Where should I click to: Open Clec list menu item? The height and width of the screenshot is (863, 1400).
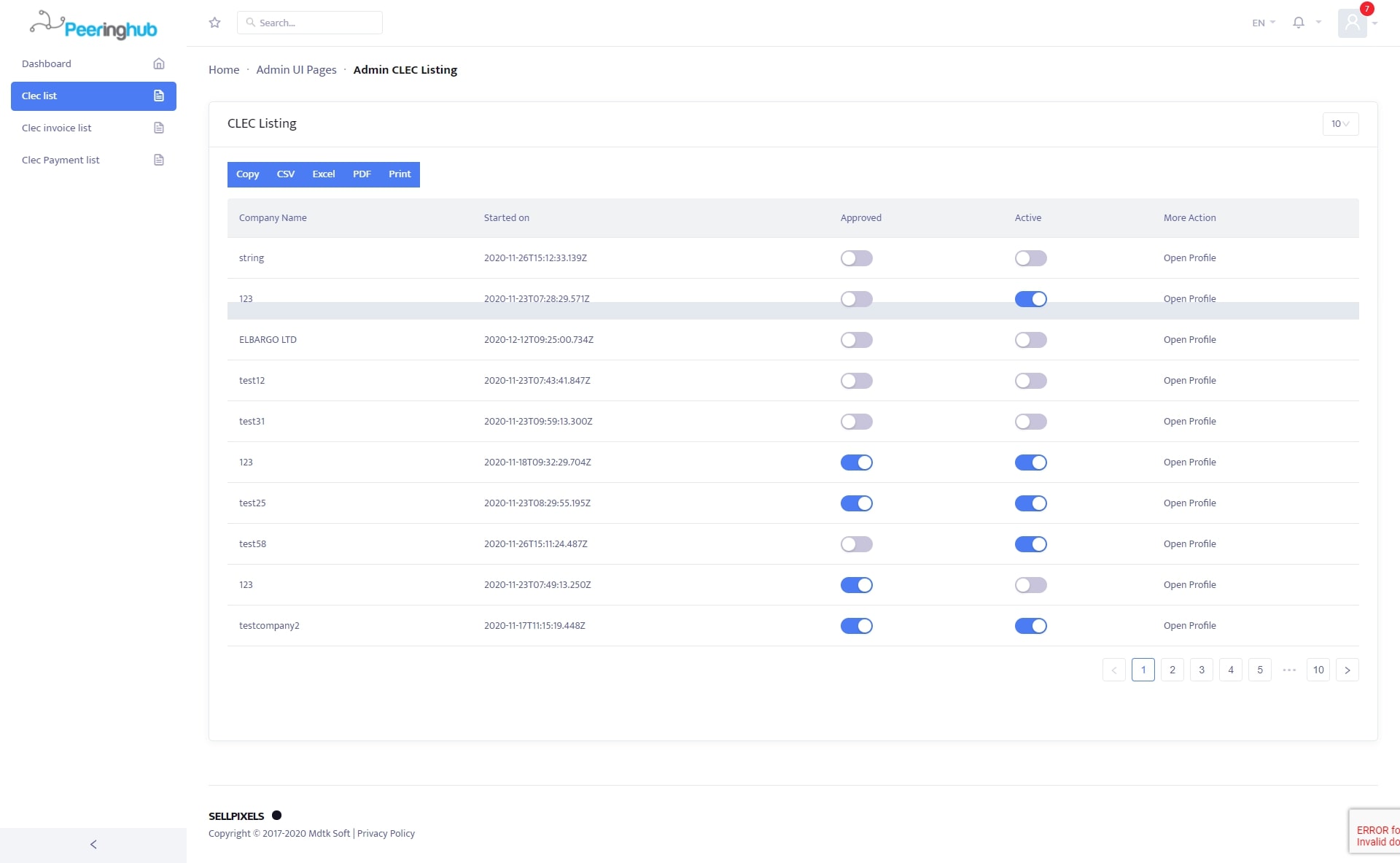click(93, 96)
